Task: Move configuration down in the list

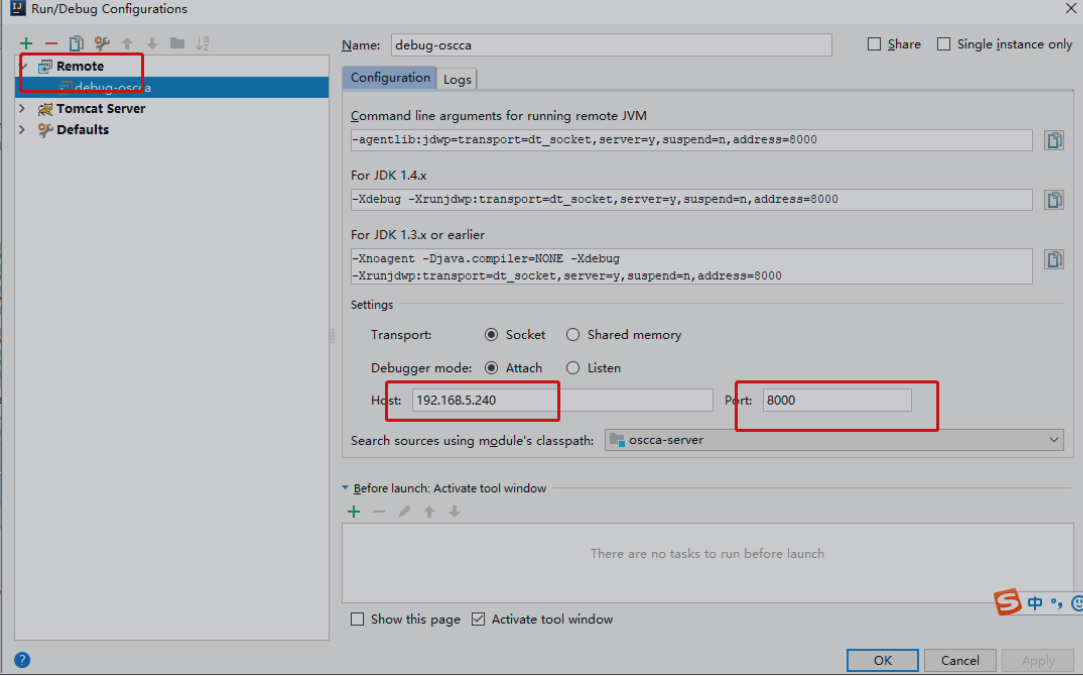Action: (x=152, y=44)
